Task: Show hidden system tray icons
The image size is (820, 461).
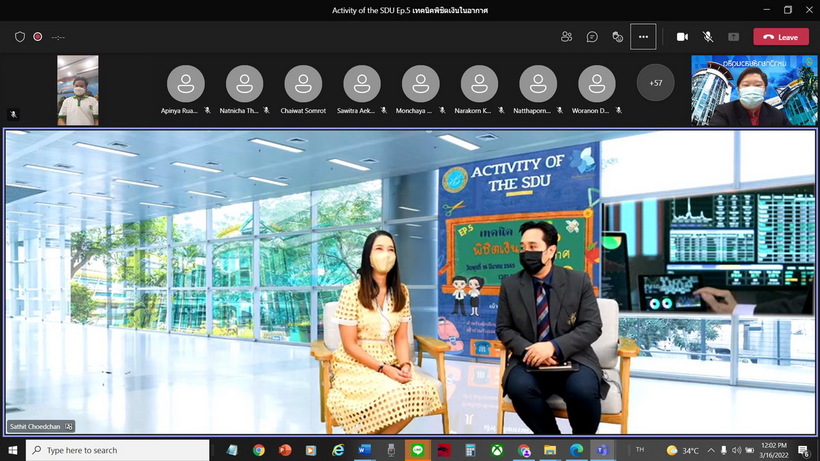Action: pos(710,451)
